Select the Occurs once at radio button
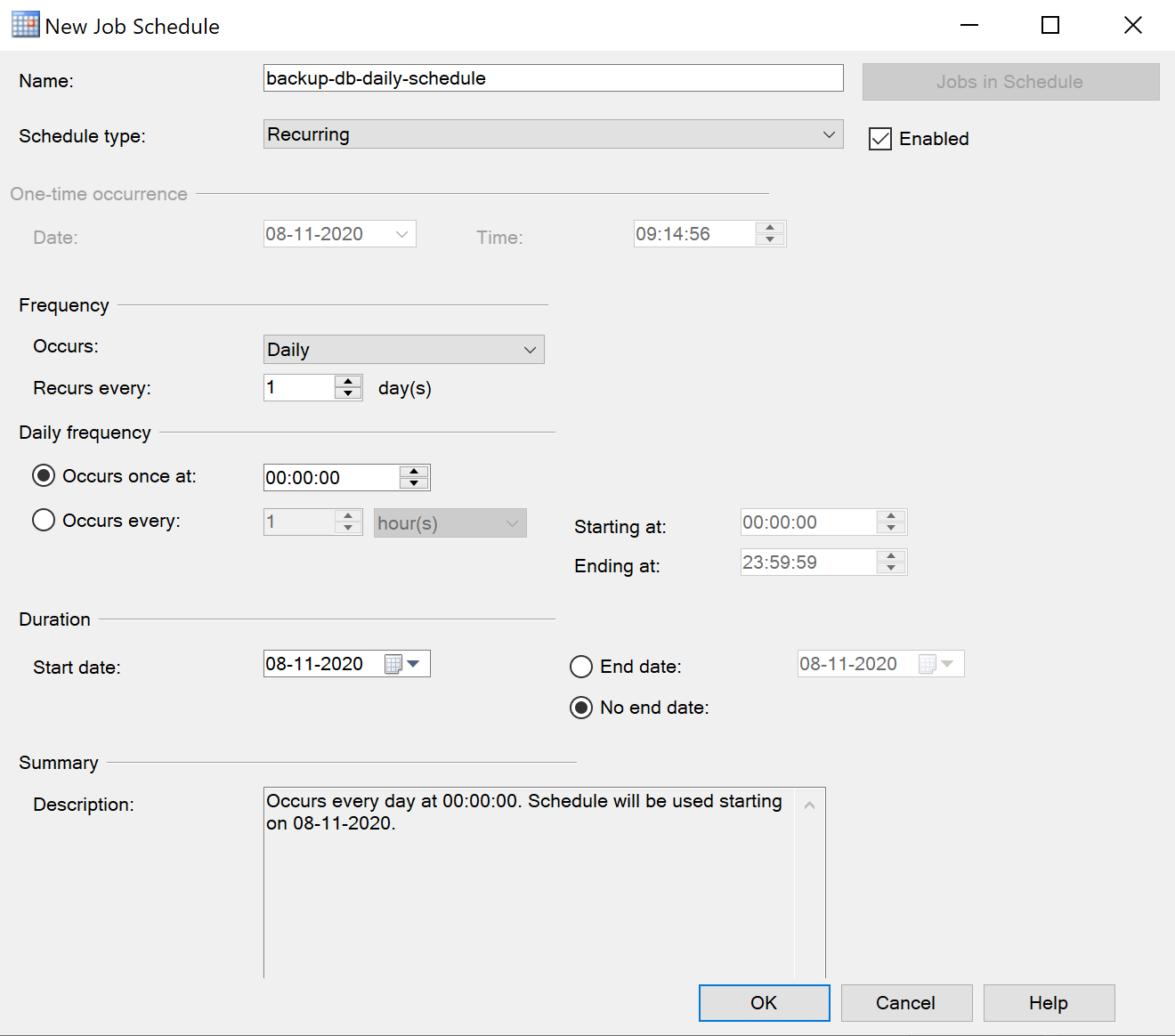 [x=44, y=475]
